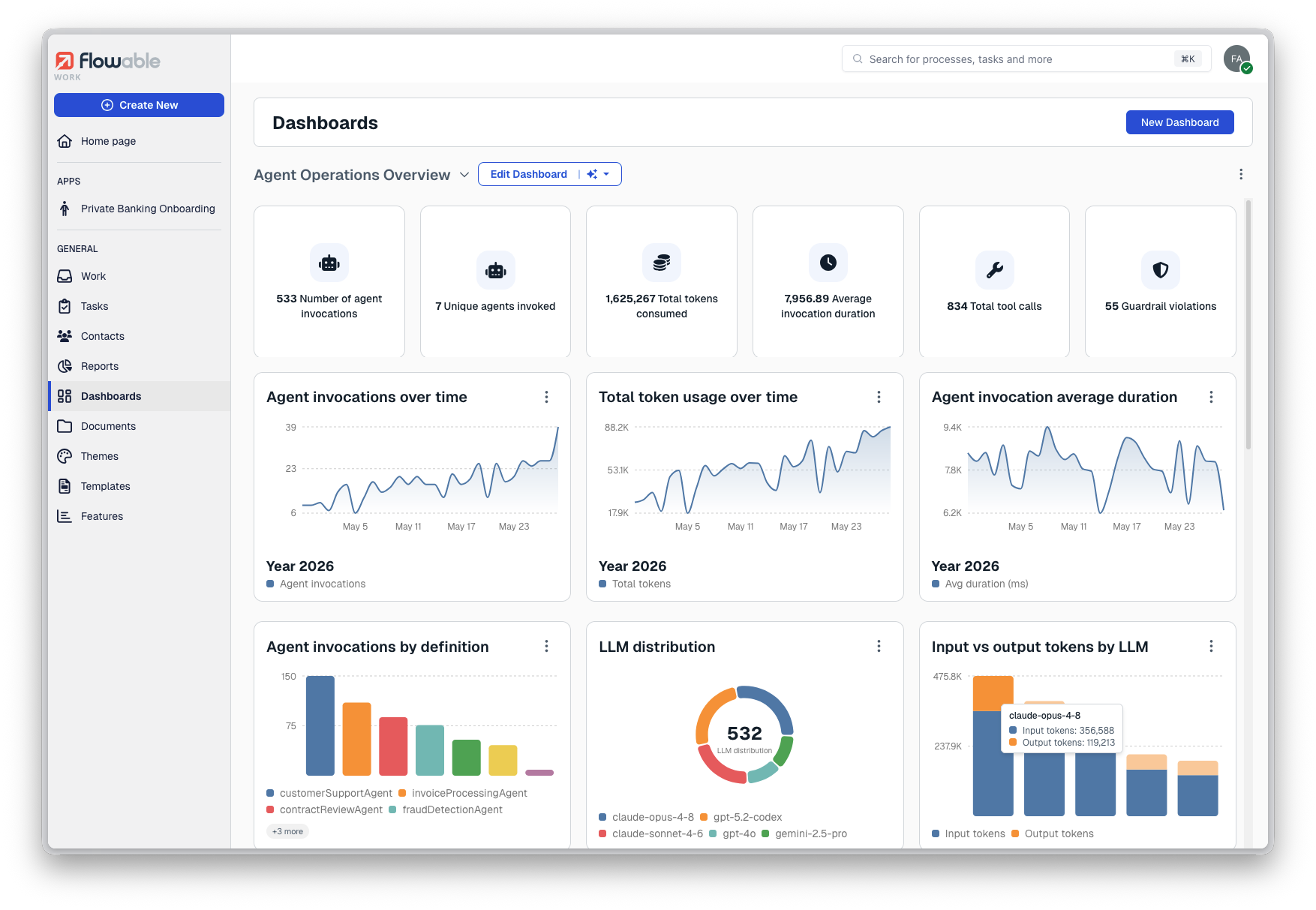Image resolution: width=1316 pixels, height=910 pixels.
Task: Open options menu for Total token usage chart
Action: [879, 397]
